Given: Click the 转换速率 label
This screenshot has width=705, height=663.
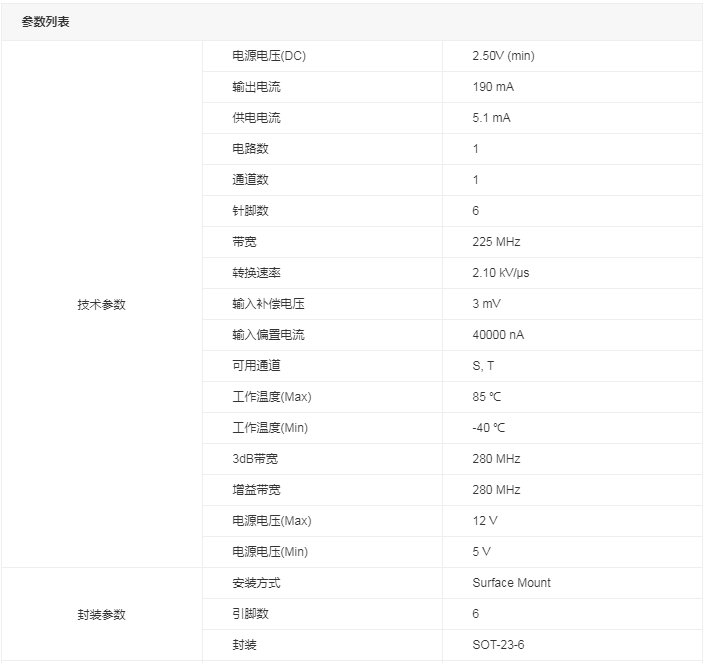Looking at the screenshot, I should pyautogui.click(x=256, y=273).
